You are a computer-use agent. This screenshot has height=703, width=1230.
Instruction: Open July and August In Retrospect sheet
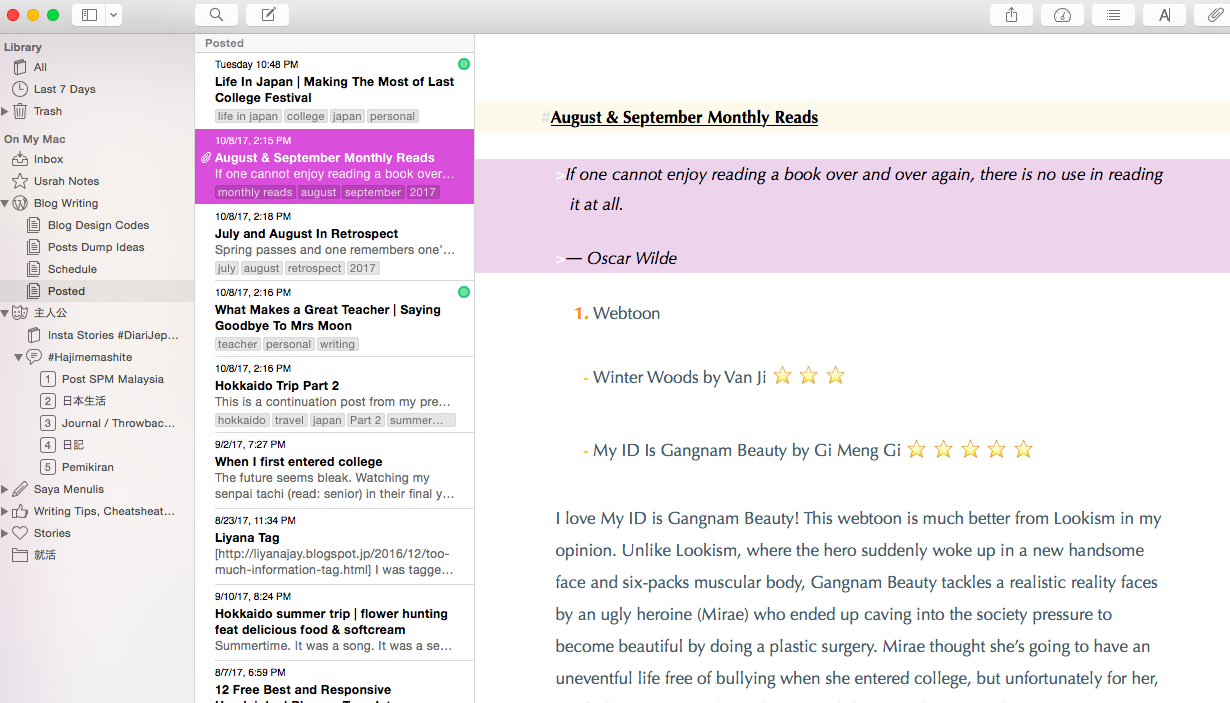tap(334, 243)
